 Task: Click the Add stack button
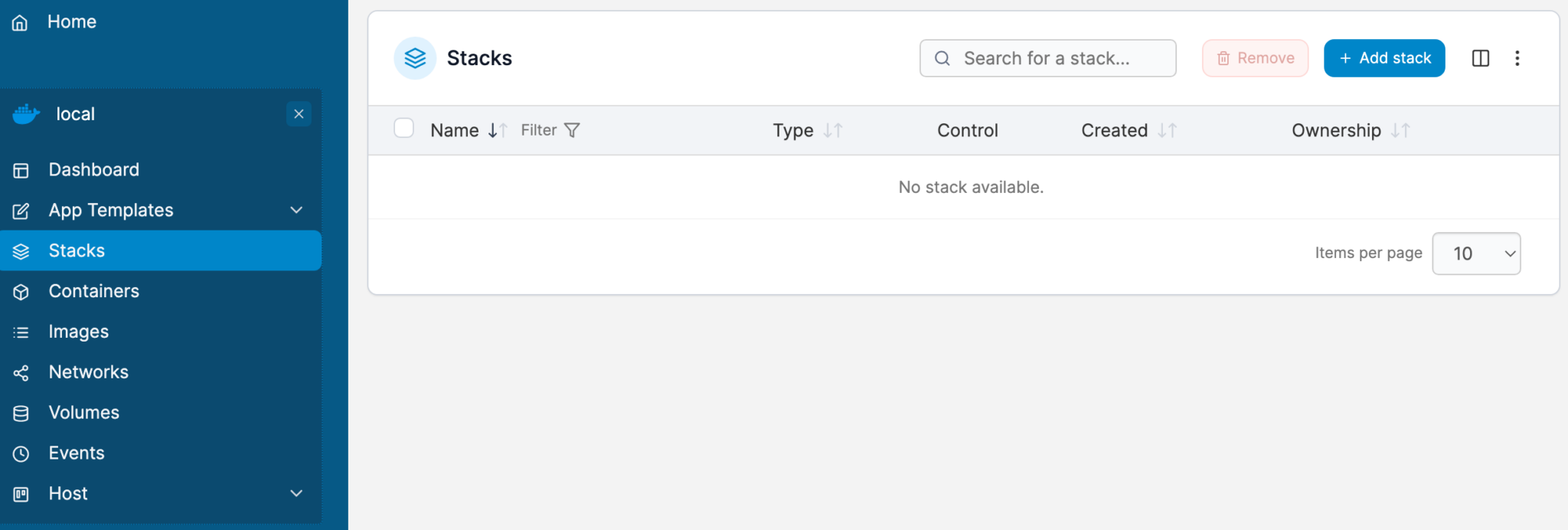1383,57
